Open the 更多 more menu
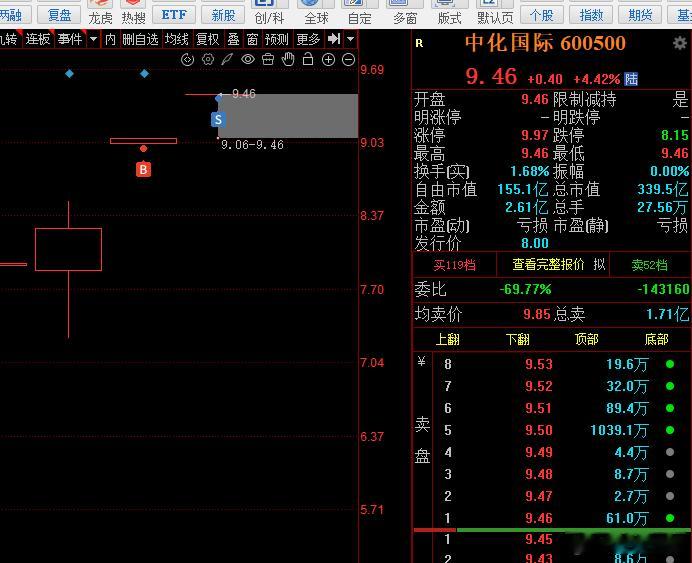The height and width of the screenshot is (563, 692). pos(308,39)
